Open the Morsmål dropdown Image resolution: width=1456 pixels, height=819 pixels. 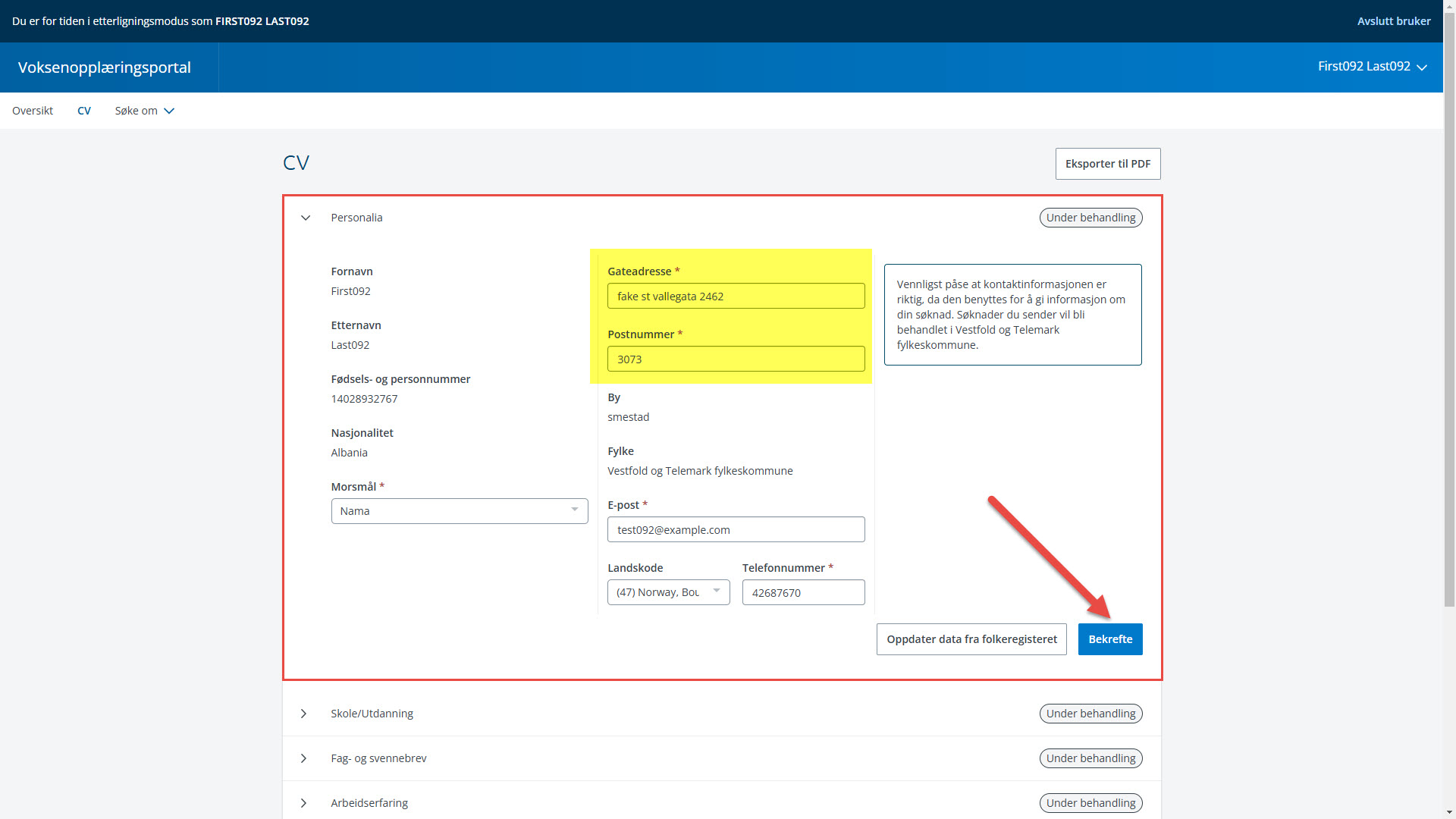(460, 511)
